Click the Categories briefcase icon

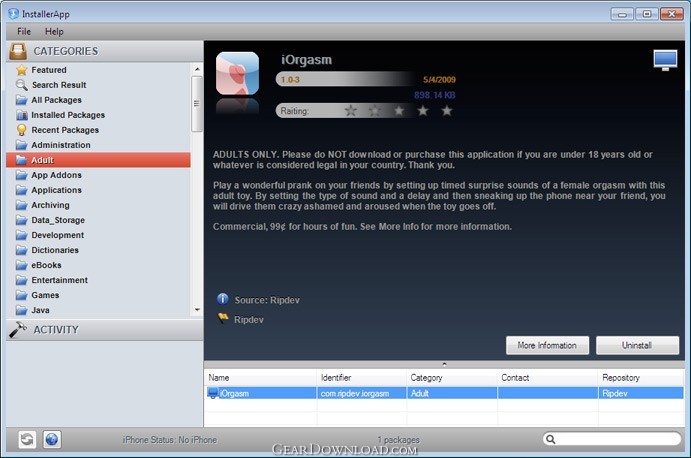click(x=18, y=51)
